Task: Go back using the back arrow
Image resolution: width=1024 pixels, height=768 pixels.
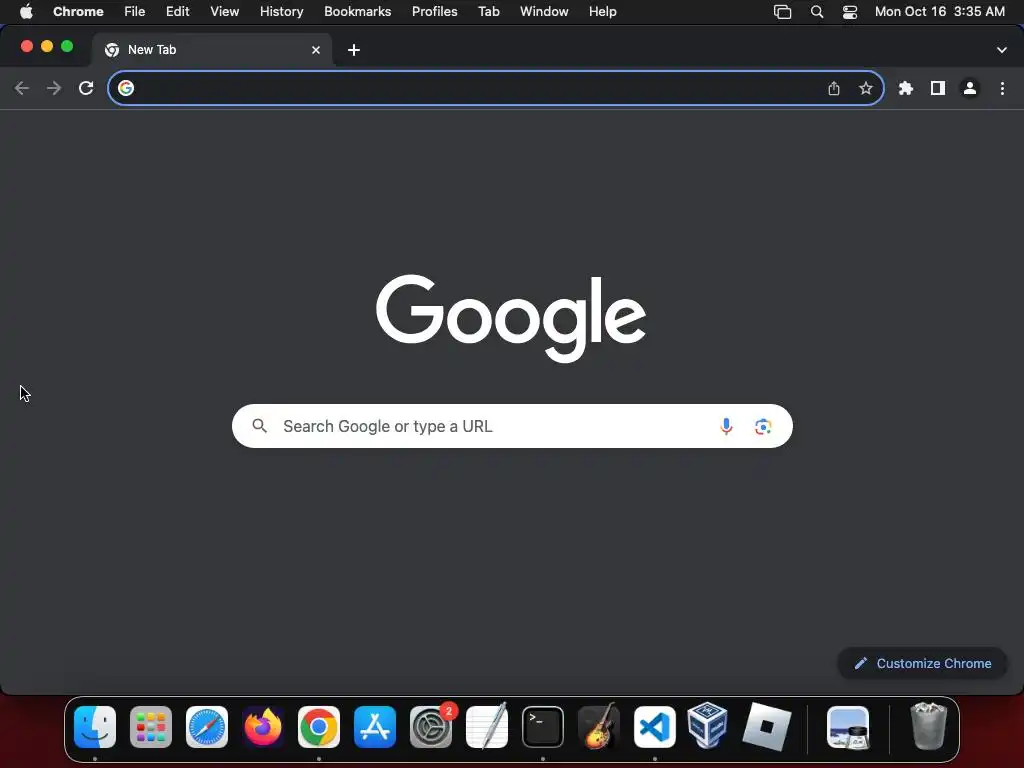Action: (22, 88)
